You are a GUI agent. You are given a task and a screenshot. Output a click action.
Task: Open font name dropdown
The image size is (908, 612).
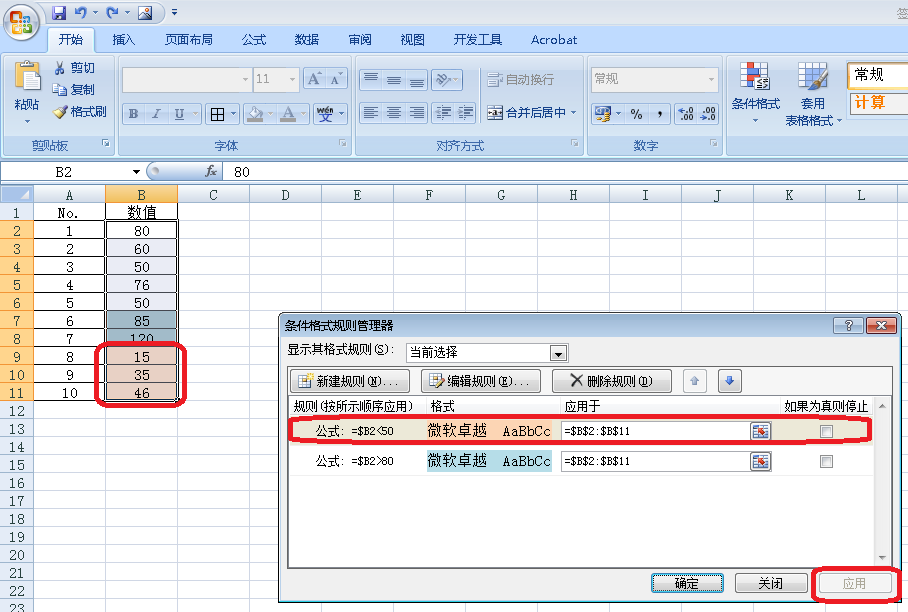click(x=246, y=79)
